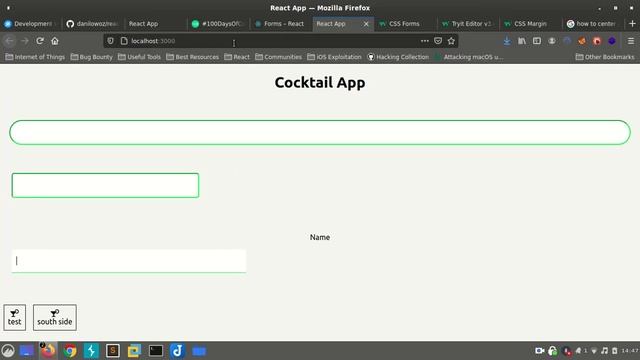
Task: Open a new browser tab
Action: (632, 24)
